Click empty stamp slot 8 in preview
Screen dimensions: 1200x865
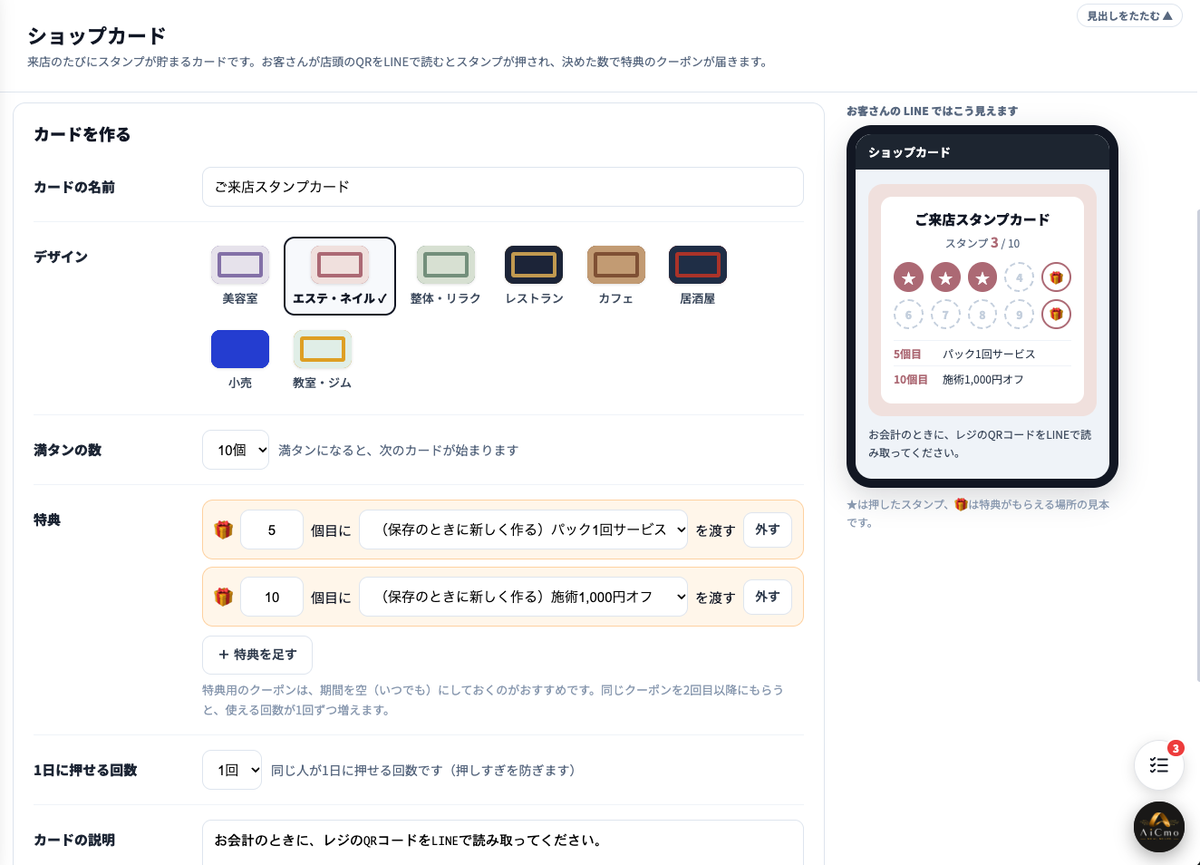pos(982,315)
